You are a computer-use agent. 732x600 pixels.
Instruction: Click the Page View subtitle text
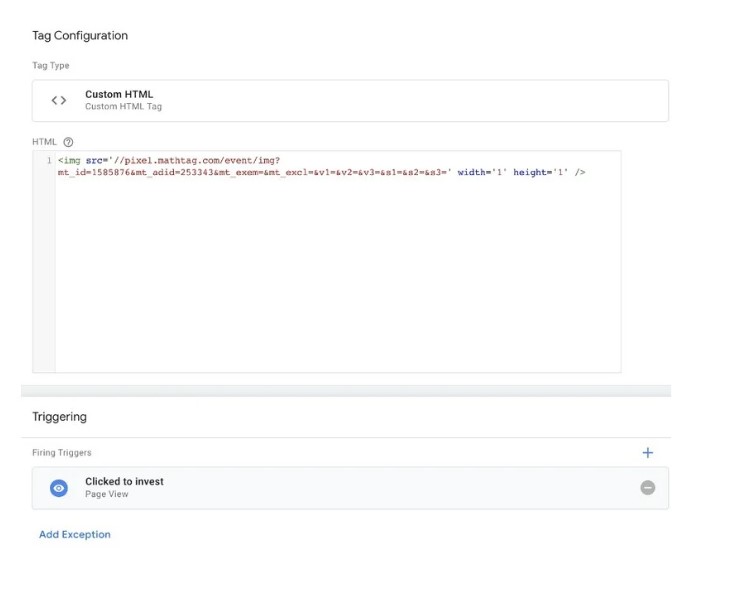[x=106, y=494]
